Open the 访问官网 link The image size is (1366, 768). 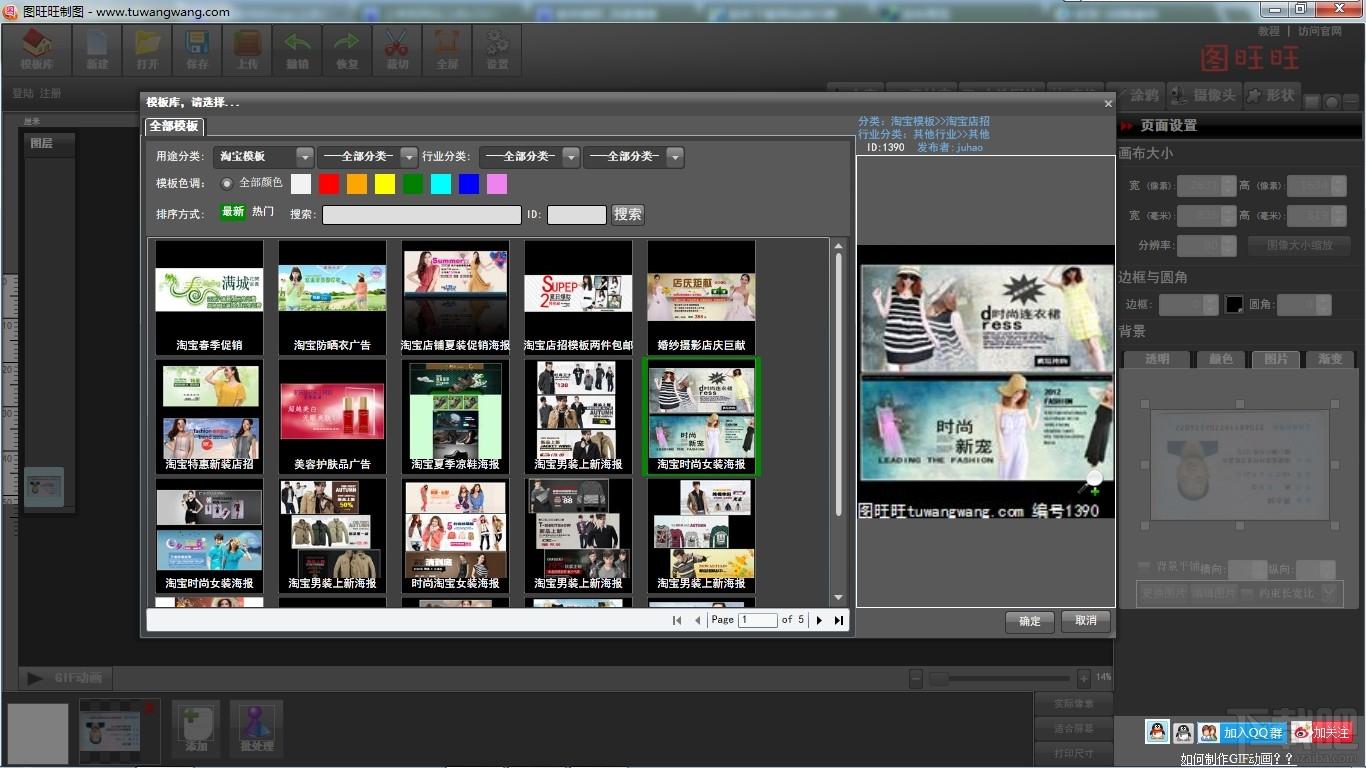(1320, 31)
